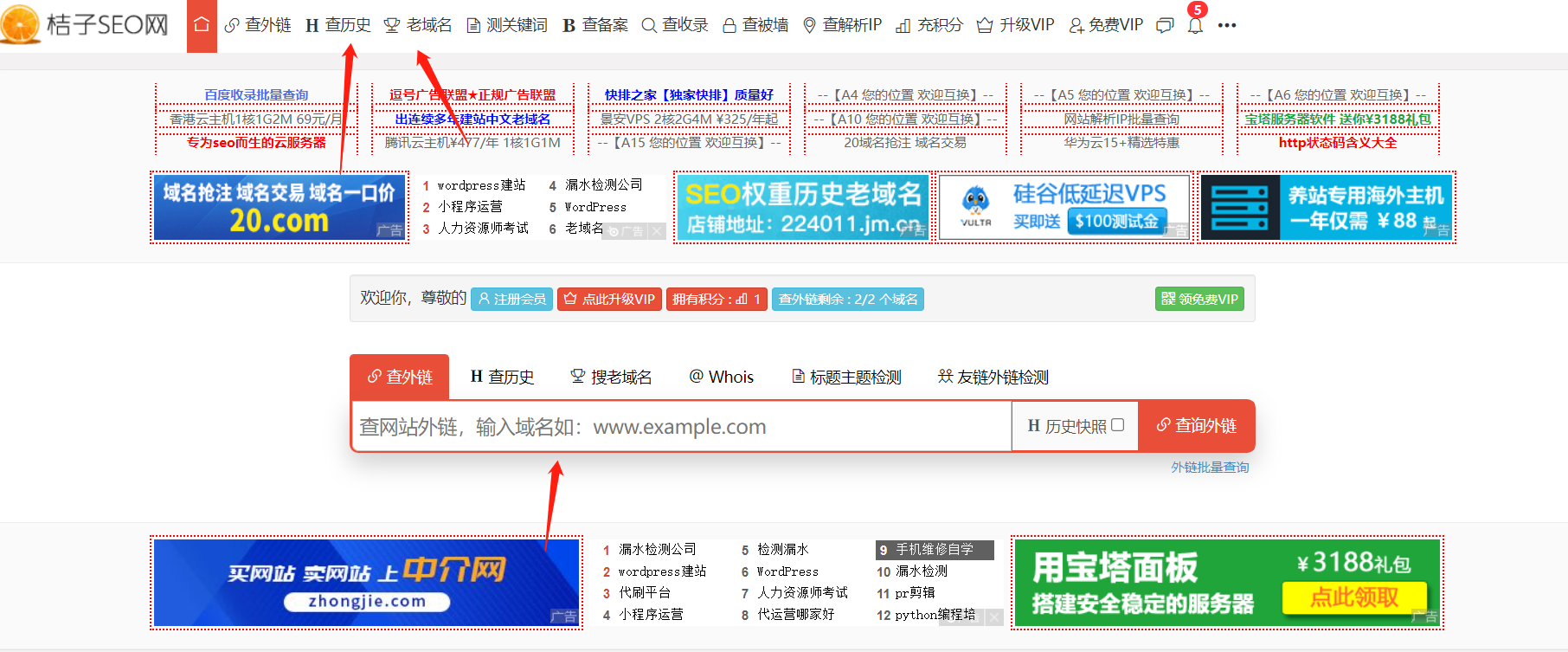Switch to the 查外链 search tab
This screenshot has height=652, width=1568.
pyautogui.click(x=400, y=377)
